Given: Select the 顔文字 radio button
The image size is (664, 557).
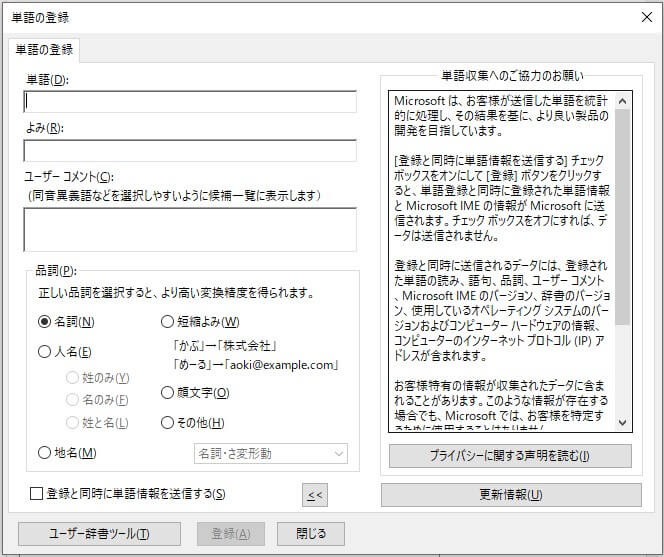Looking at the screenshot, I should tap(167, 393).
